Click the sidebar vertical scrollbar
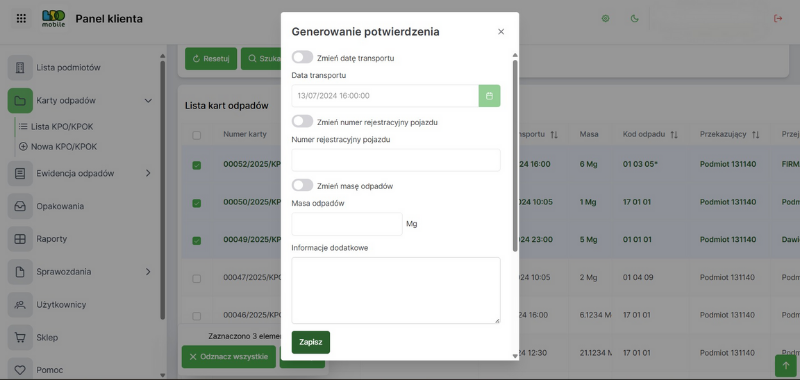This screenshot has height=380, width=800. (x=162, y=190)
